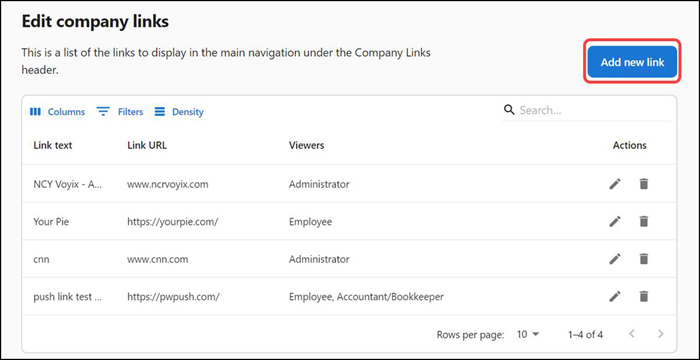Select www.cnn.com URL cell
The width and height of the screenshot is (700, 360).
pyautogui.click(x=158, y=259)
